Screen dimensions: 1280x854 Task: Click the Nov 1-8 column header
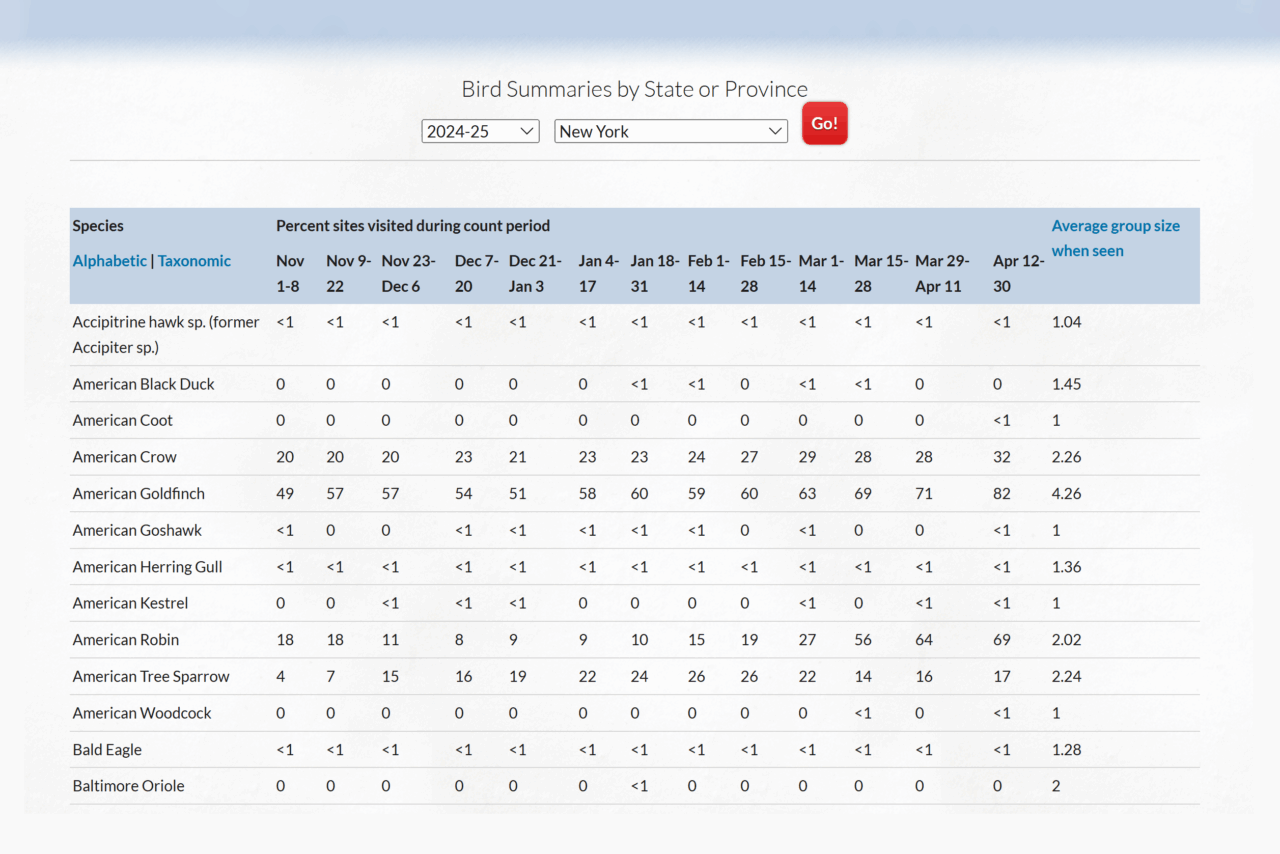[290, 273]
